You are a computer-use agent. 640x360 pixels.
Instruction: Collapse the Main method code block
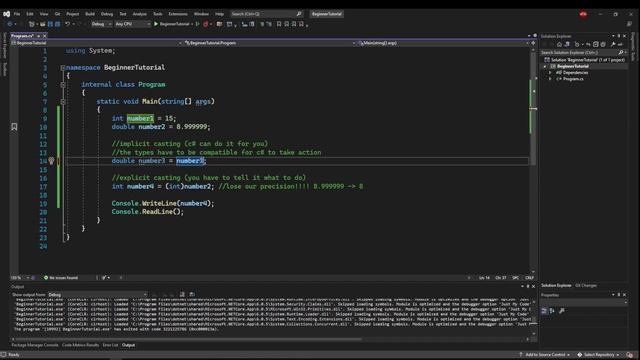click(x=63, y=102)
